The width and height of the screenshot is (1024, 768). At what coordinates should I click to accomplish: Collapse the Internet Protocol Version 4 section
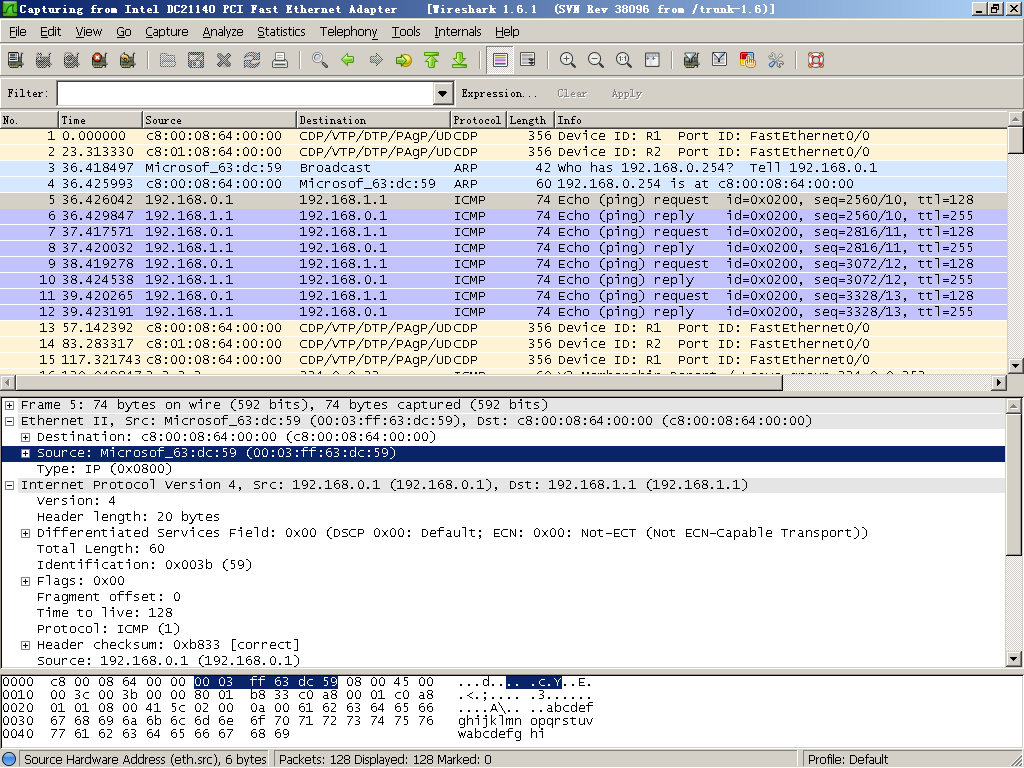(x=10, y=485)
